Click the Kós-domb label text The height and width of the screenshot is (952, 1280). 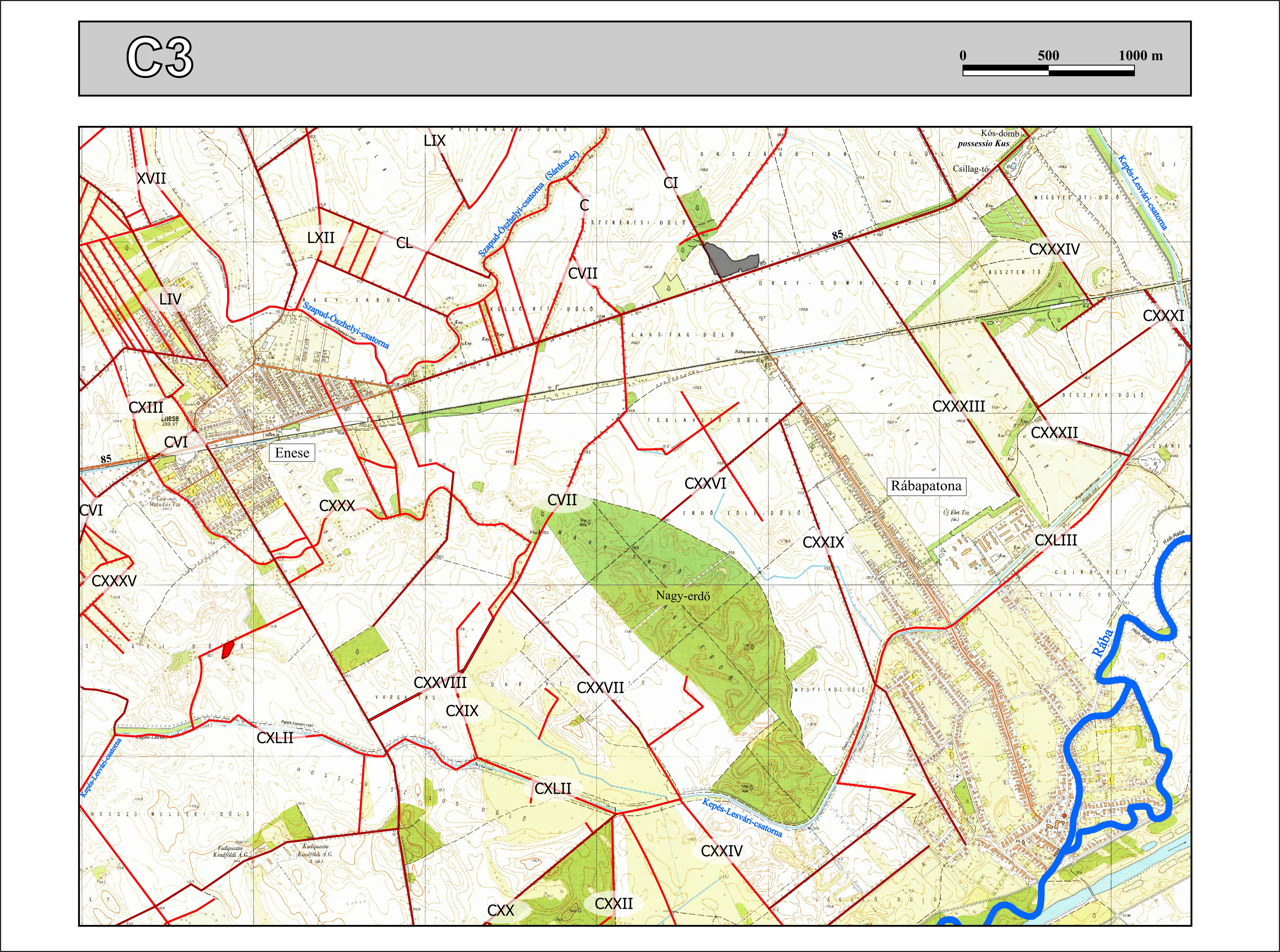point(1000,133)
